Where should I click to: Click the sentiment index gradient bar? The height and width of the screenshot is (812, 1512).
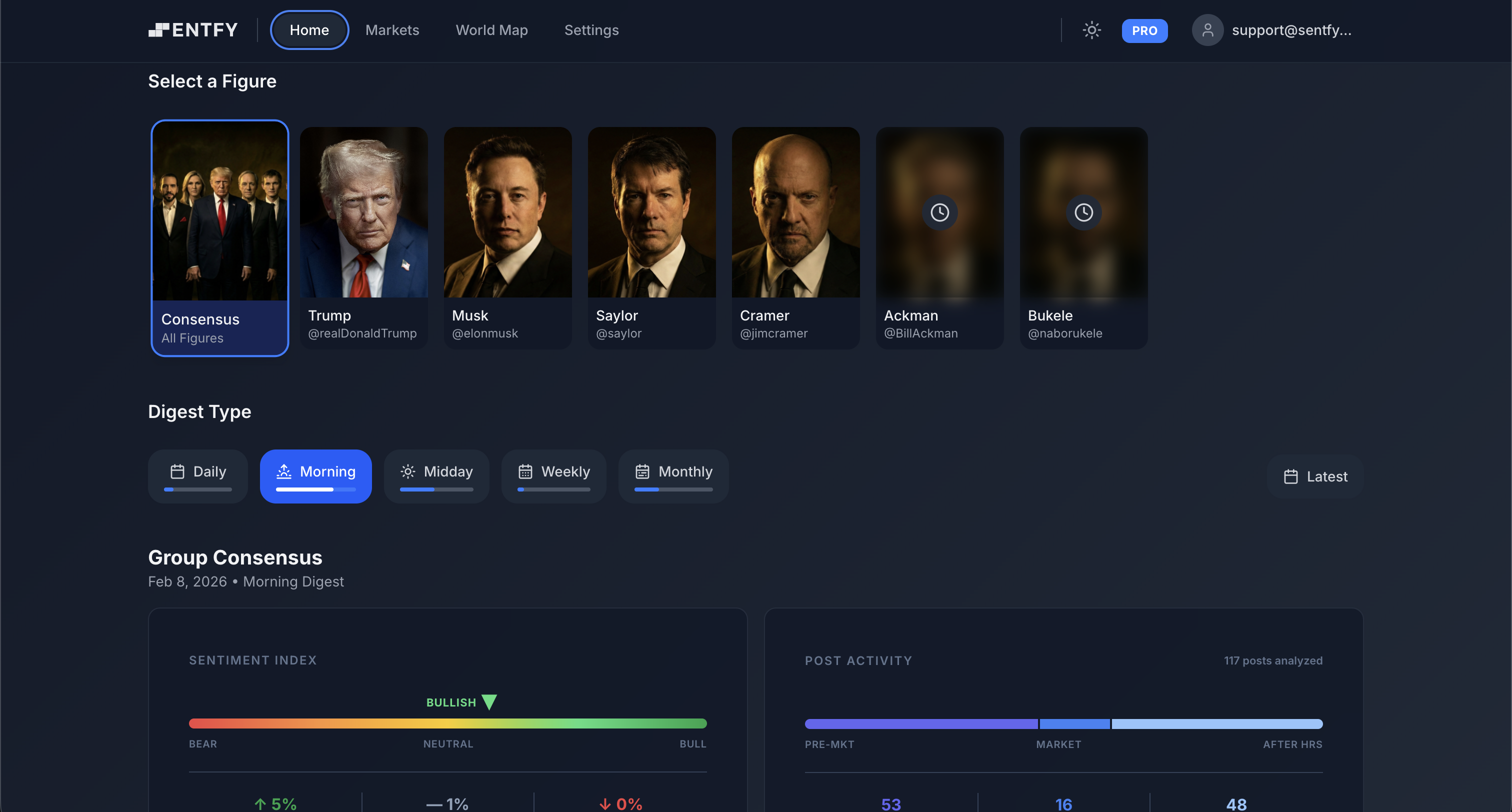(447, 723)
